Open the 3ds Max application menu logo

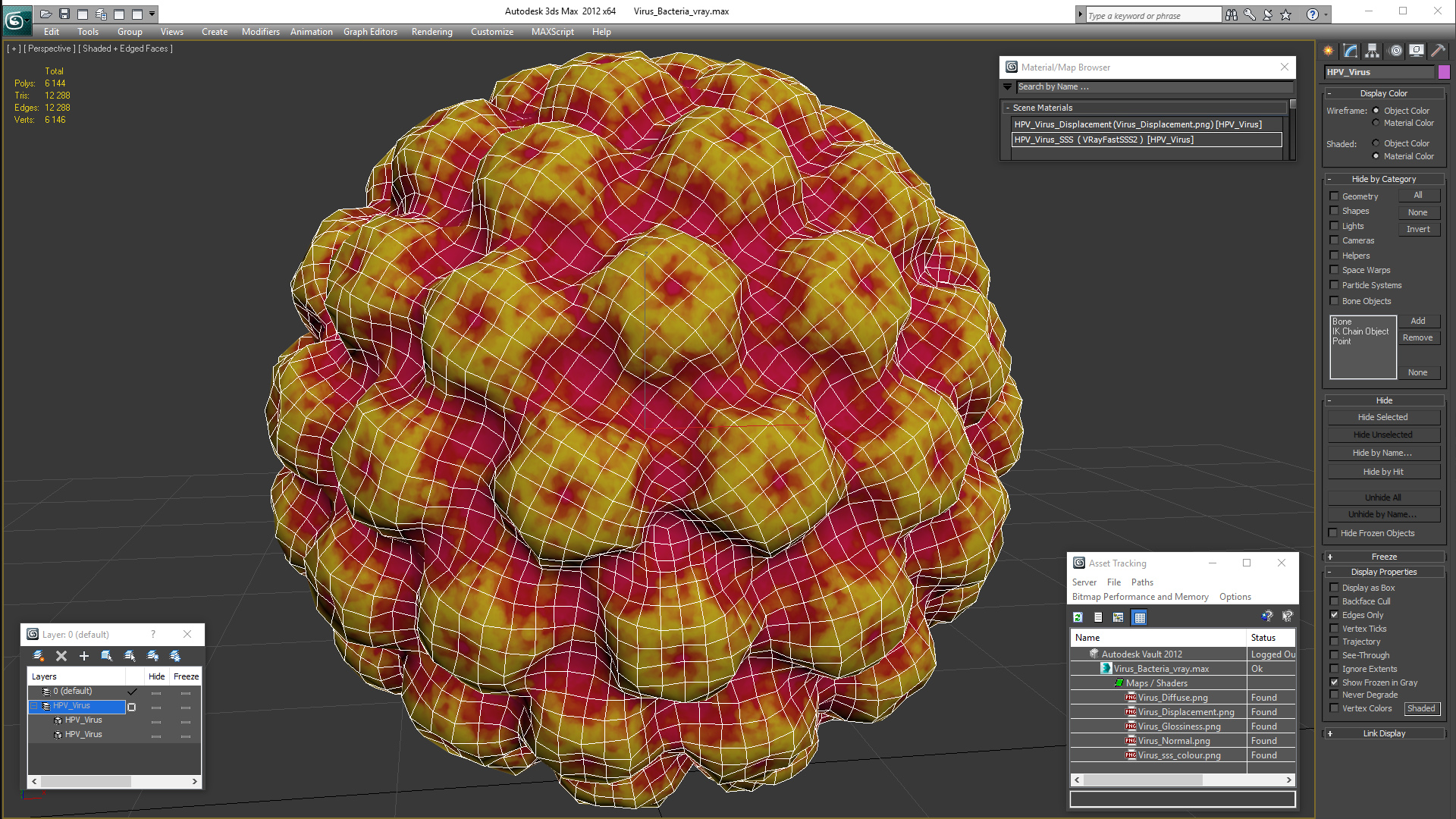tap(16, 20)
